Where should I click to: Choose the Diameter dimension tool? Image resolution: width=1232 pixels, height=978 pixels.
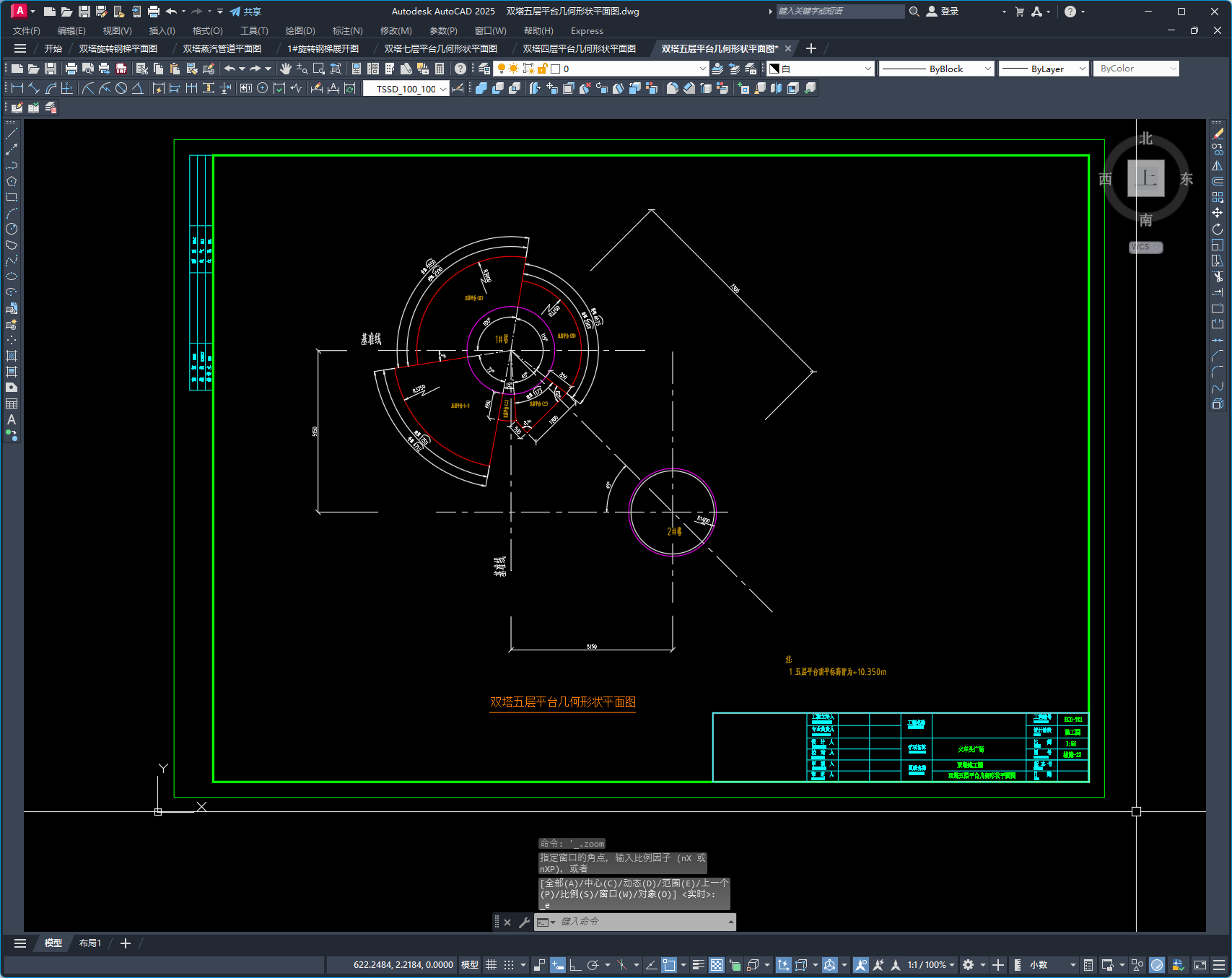click(x=121, y=88)
